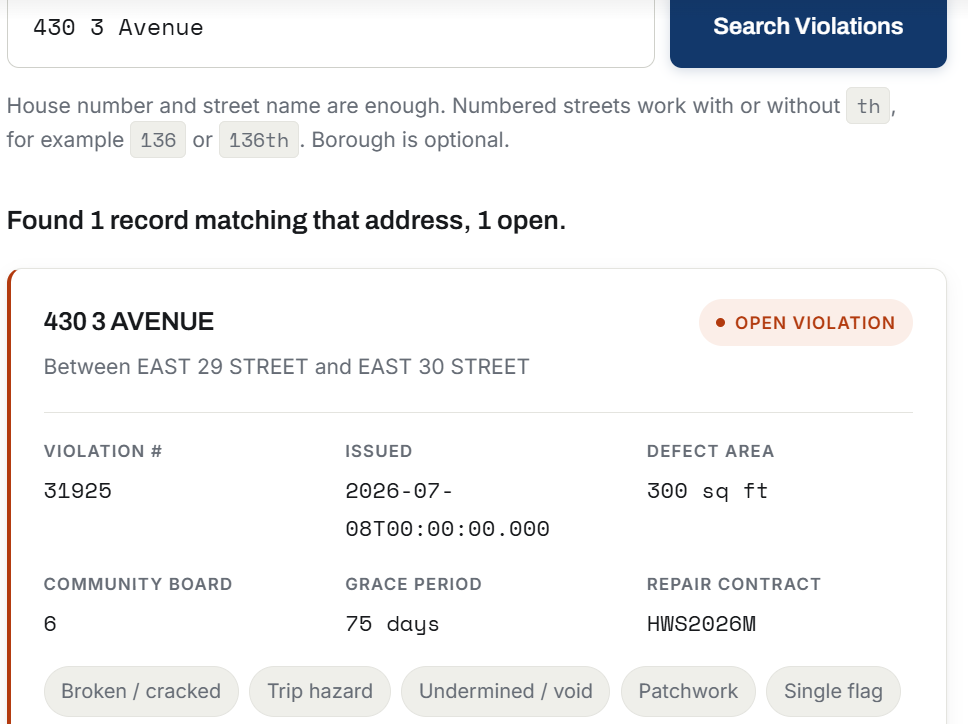Click the 136th example code chip
This screenshot has height=724, width=968.
(259, 140)
